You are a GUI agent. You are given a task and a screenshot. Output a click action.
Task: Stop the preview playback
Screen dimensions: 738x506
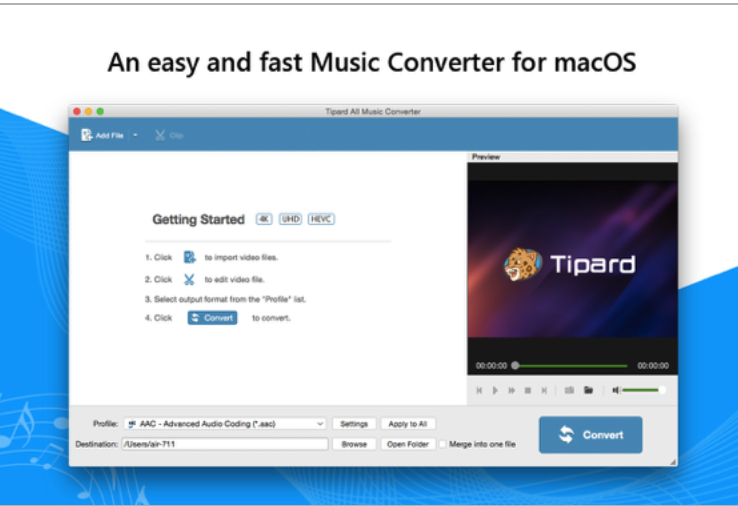(x=528, y=390)
